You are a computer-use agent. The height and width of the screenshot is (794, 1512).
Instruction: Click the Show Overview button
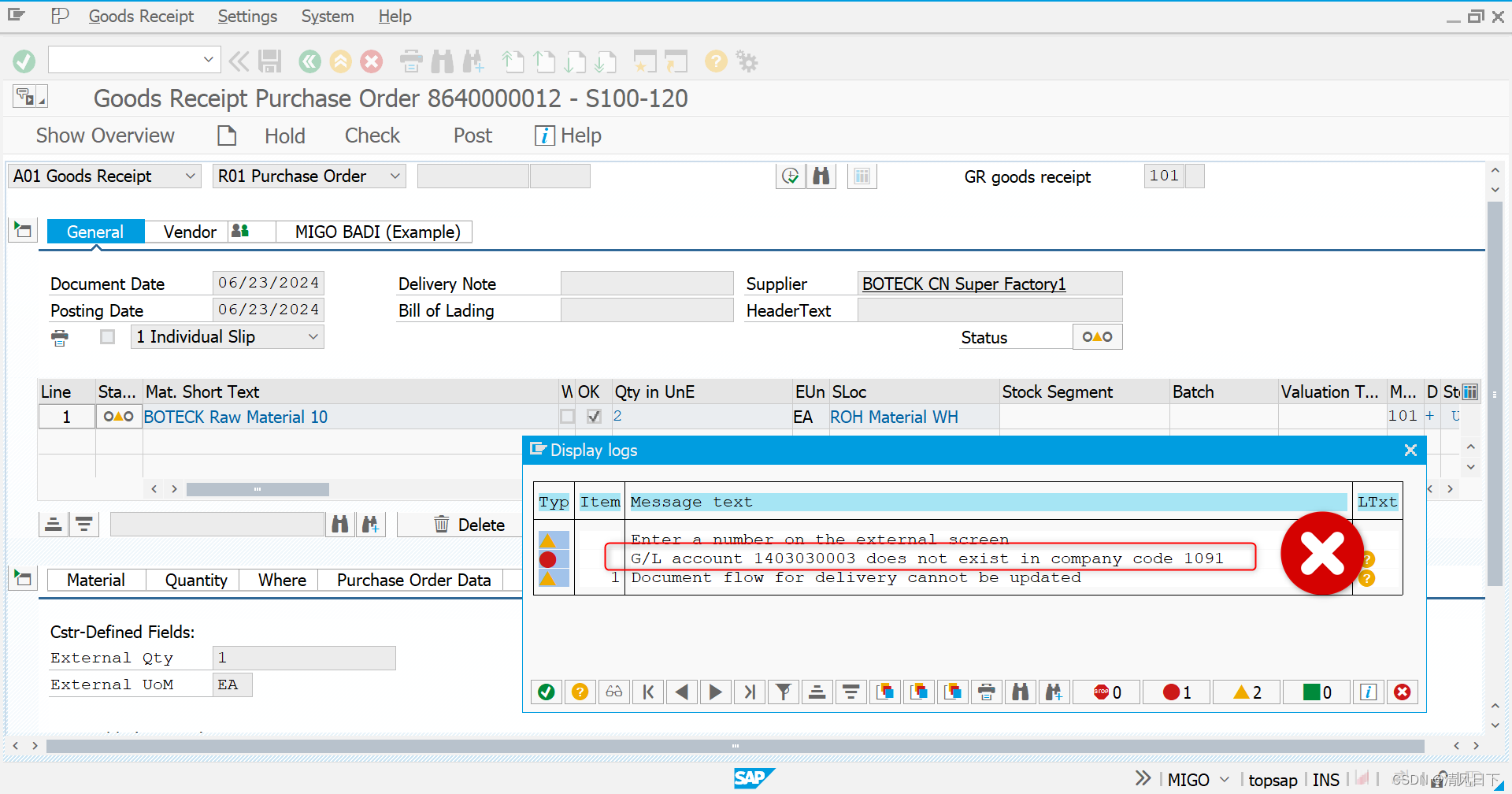pos(105,135)
